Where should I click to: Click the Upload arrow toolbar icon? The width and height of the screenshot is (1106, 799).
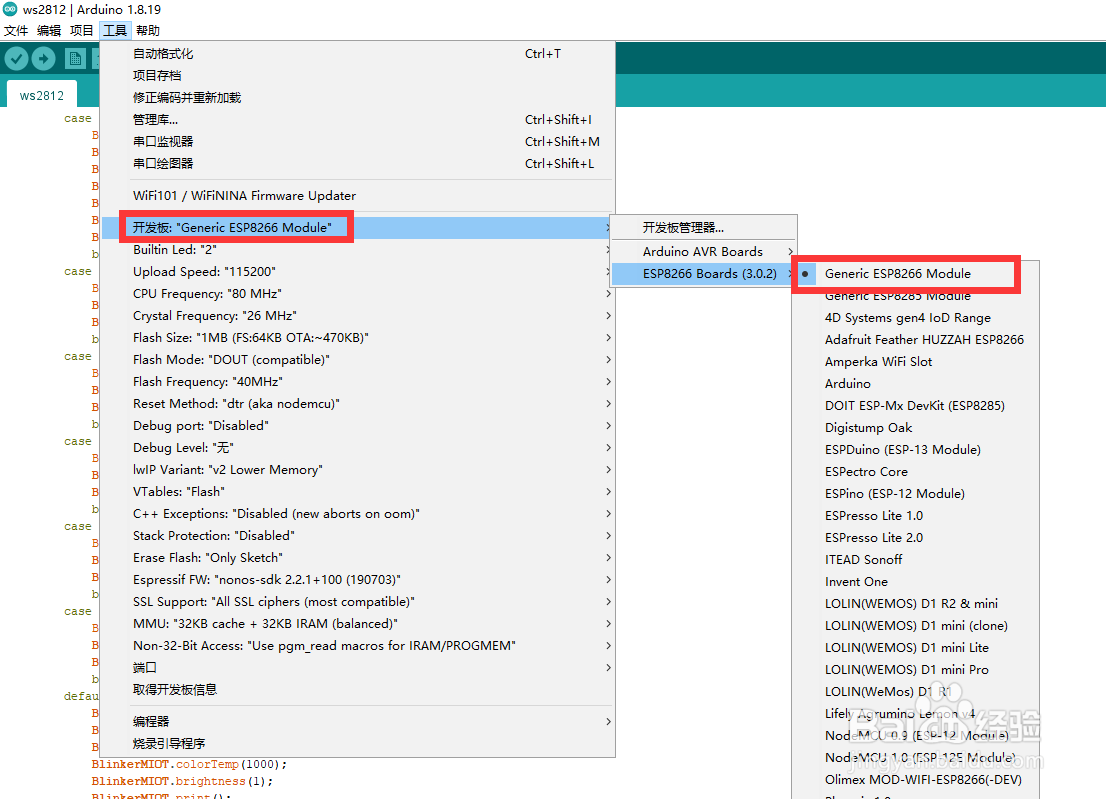click(x=43, y=59)
